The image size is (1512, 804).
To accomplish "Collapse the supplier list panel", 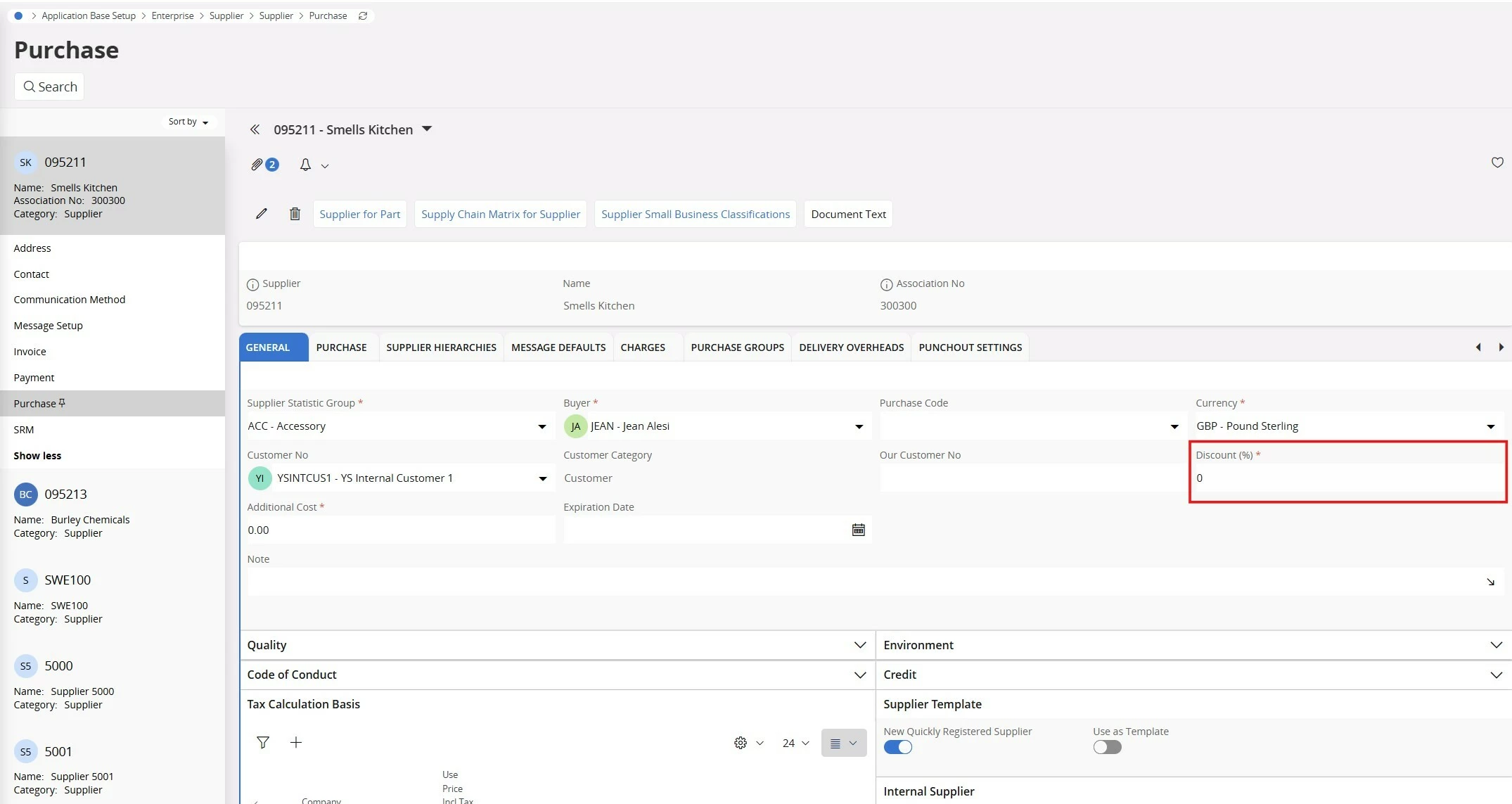I will point(255,129).
